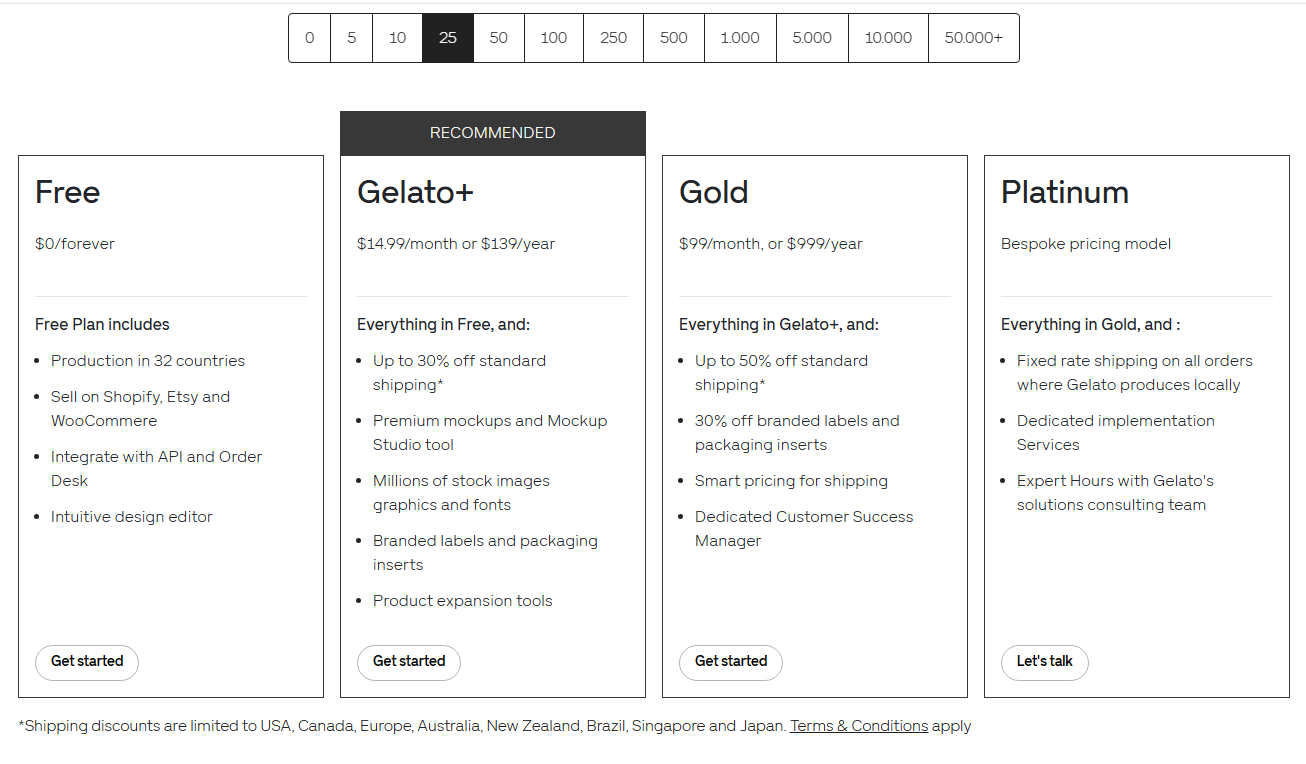Viewport: 1306px width, 764px height.
Task: Select the 50.000+ orders option
Action: [974, 38]
